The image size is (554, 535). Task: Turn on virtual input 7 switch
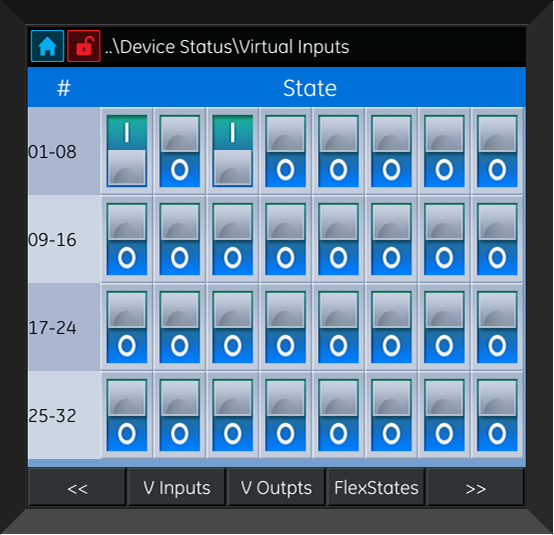(444, 151)
